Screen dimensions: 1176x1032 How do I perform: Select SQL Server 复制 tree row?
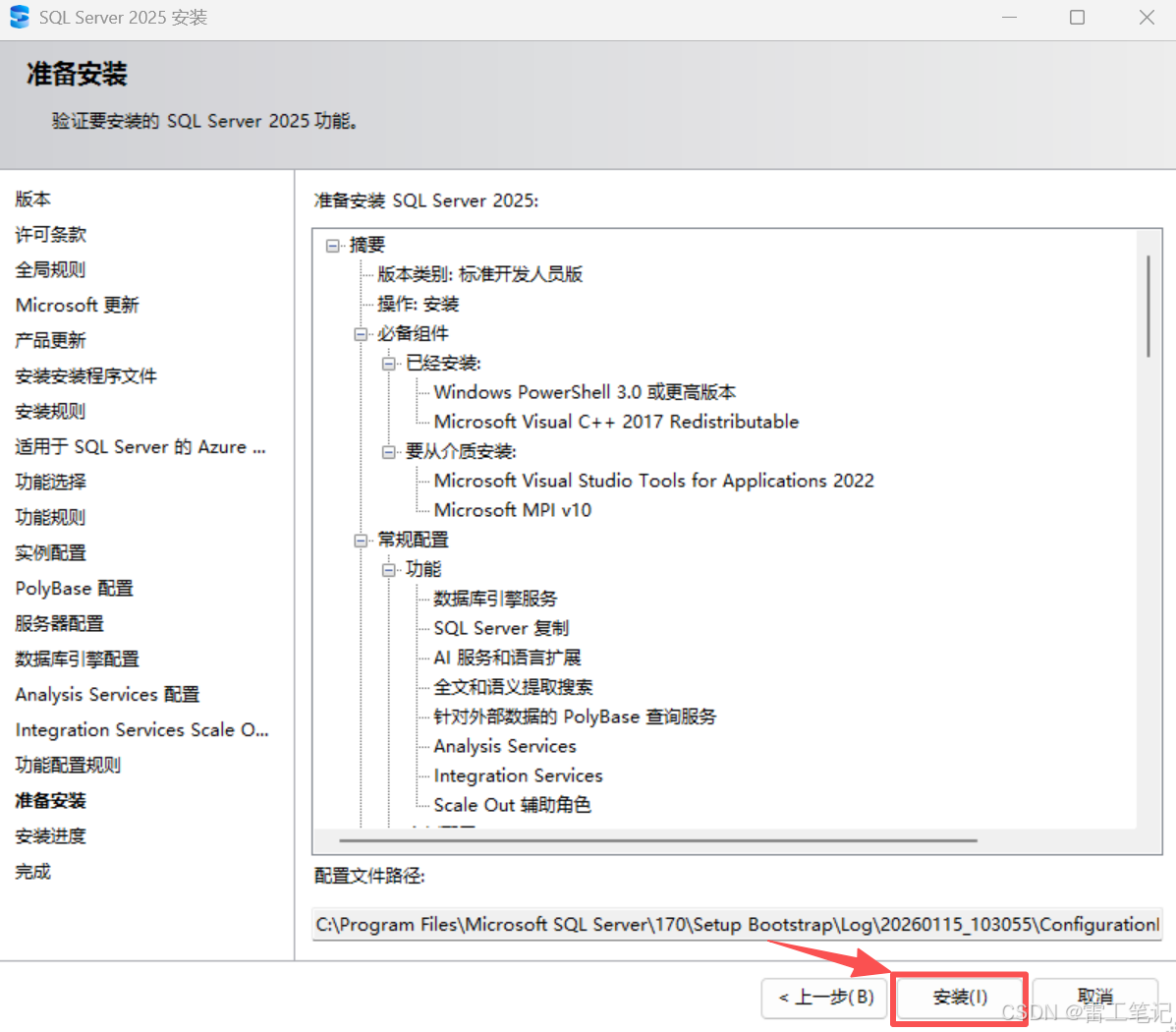(x=502, y=628)
